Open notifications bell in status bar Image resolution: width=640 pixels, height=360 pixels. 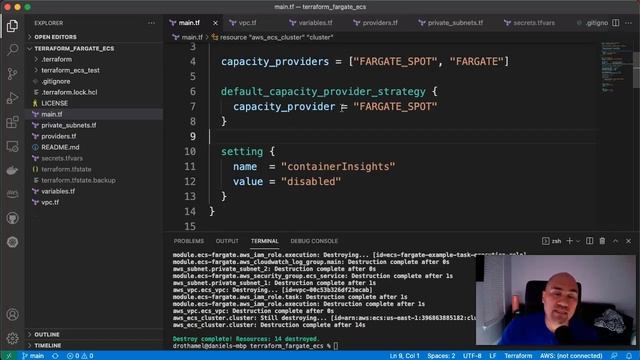click(x=629, y=356)
